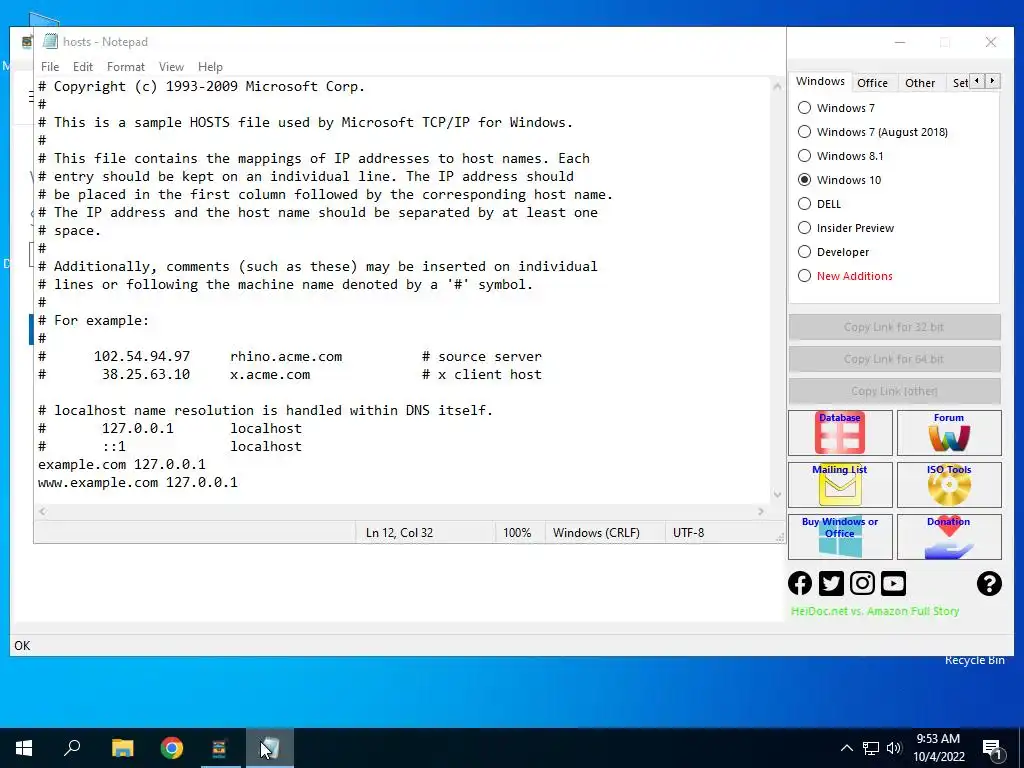Switch to ISO downloader taskbar app
1024x768 pixels.
pos(219,748)
